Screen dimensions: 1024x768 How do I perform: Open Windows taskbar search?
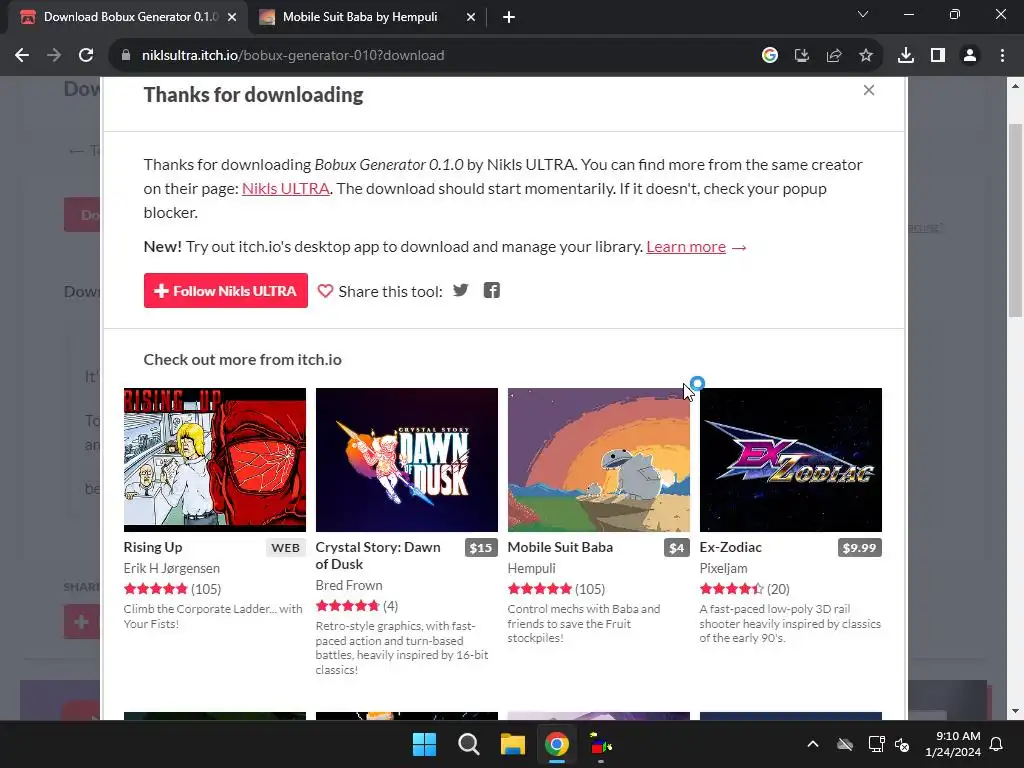(468, 744)
